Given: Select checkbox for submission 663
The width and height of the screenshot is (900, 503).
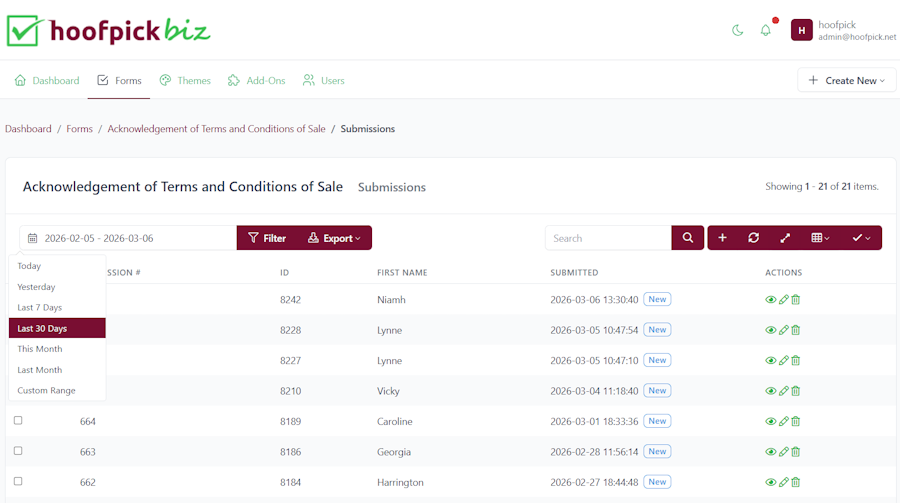Looking at the screenshot, I should (x=18, y=451).
